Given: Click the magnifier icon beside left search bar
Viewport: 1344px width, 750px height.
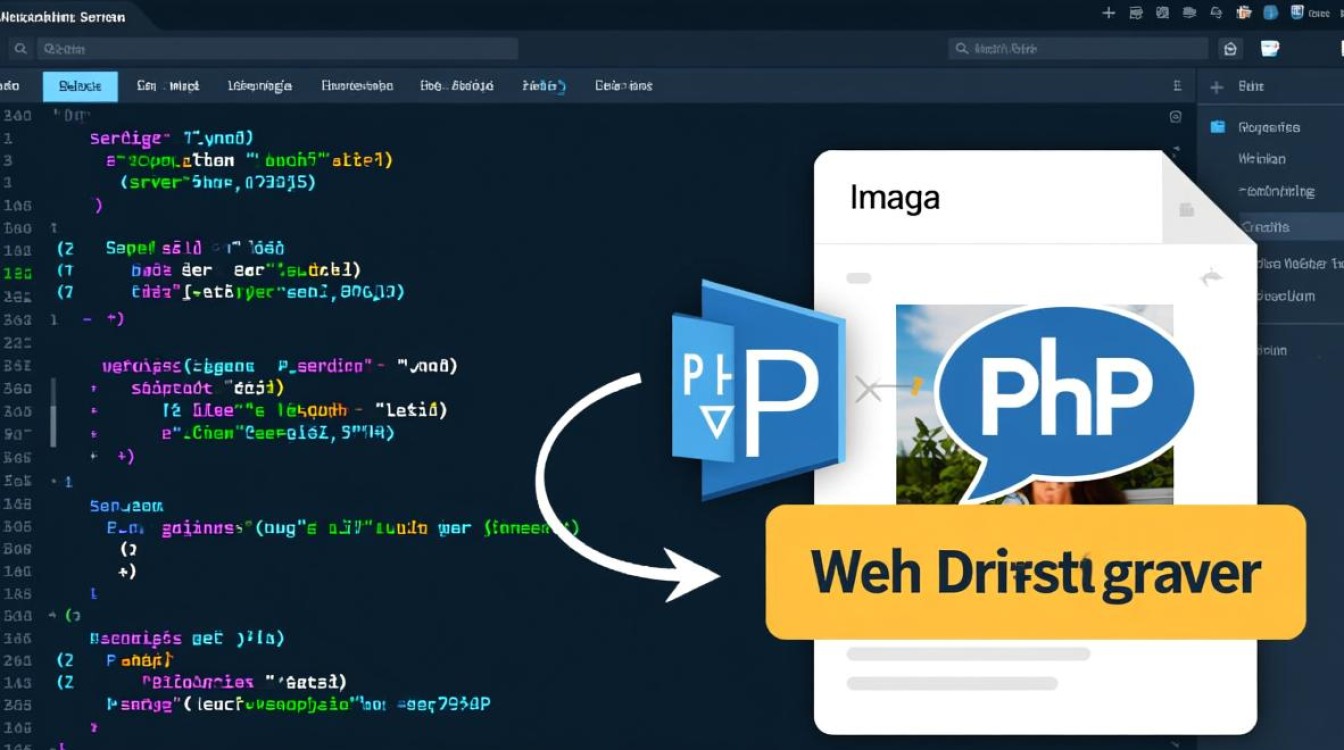Looking at the screenshot, I should coord(18,49).
